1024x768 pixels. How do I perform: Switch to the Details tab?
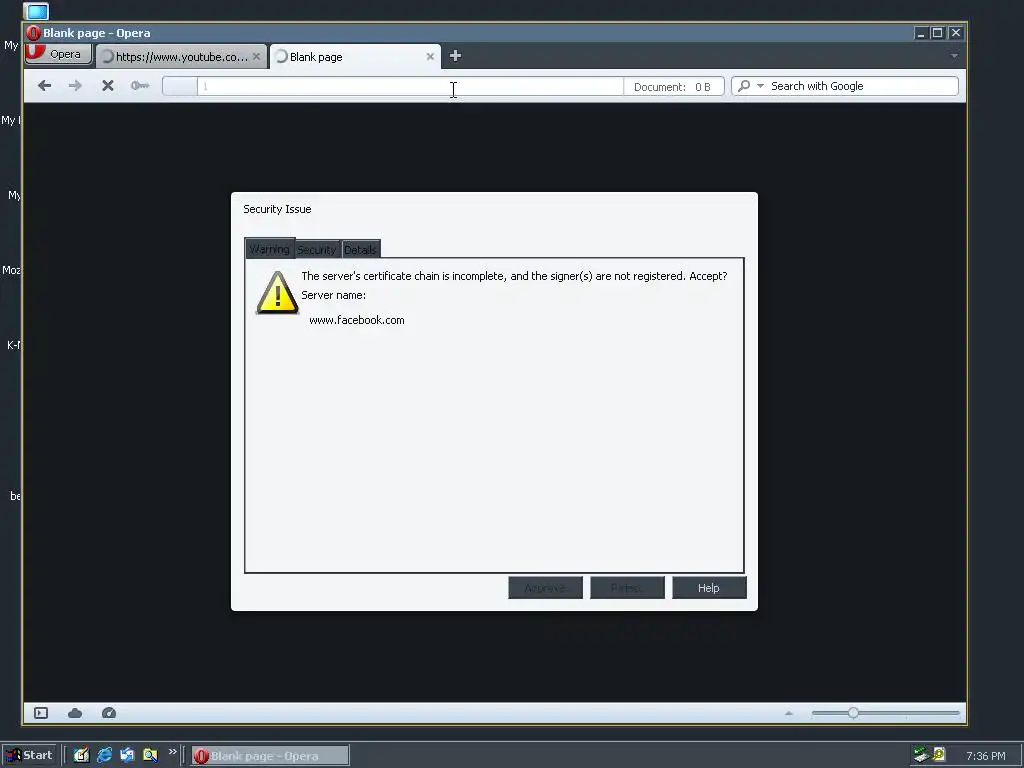pyautogui.click(x=360, y=249)
